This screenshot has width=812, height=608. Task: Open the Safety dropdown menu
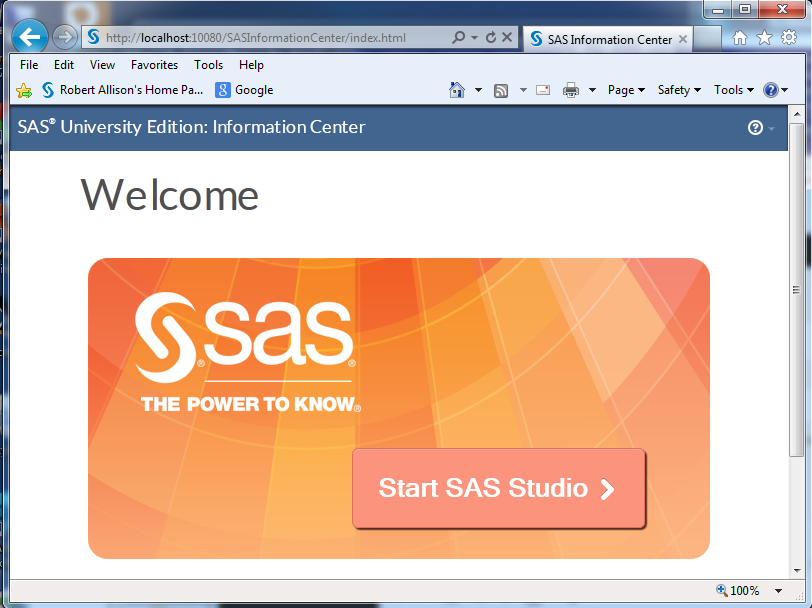click(x=679, y=90)
